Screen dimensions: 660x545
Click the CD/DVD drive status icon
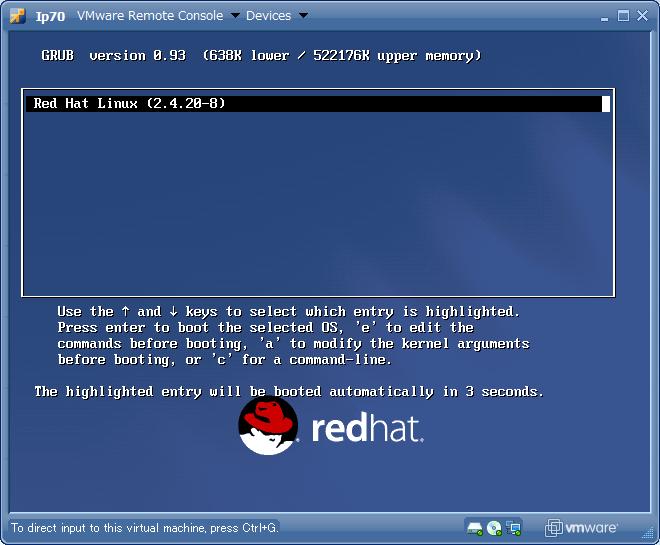[x=494, y=528]
